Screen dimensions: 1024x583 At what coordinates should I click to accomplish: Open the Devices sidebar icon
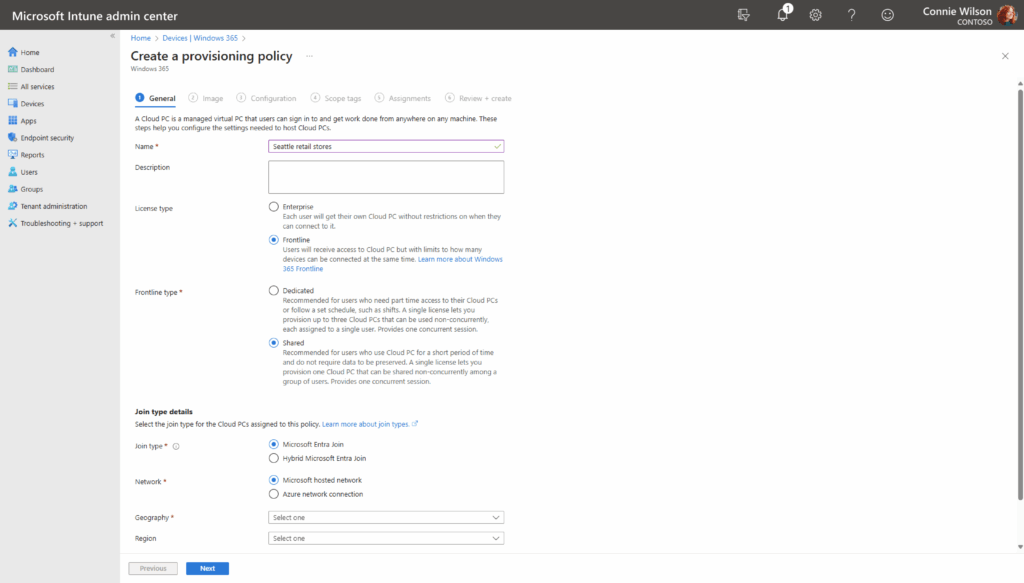(12, 103)
